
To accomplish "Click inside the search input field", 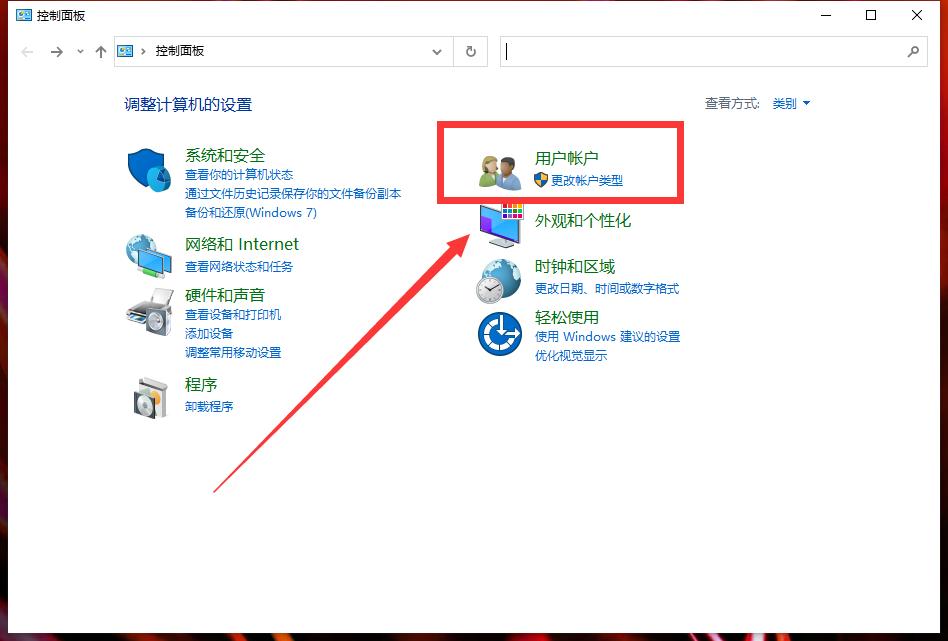I will (700, 51).
